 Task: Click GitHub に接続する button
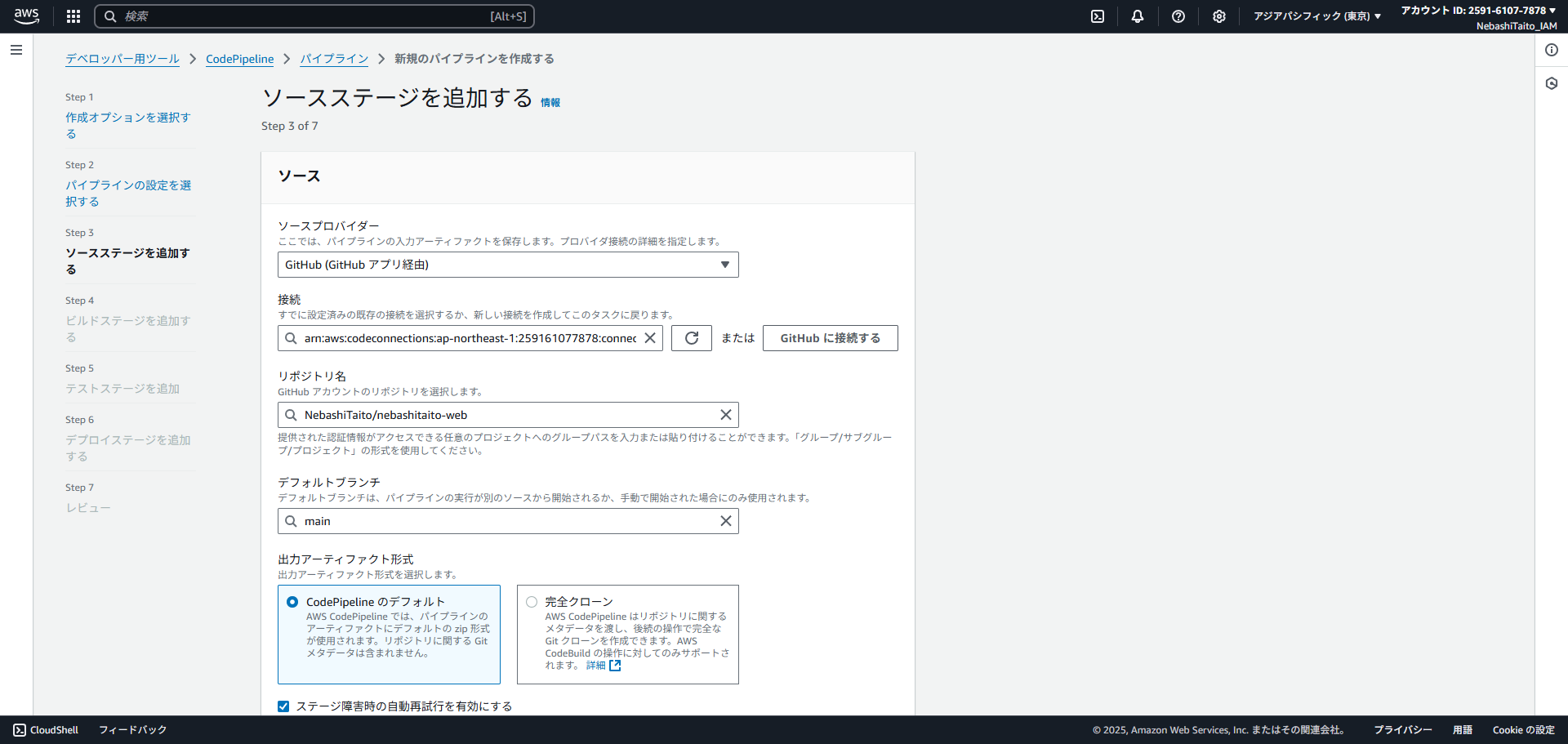pyautogui.click(x=831, y=338)
